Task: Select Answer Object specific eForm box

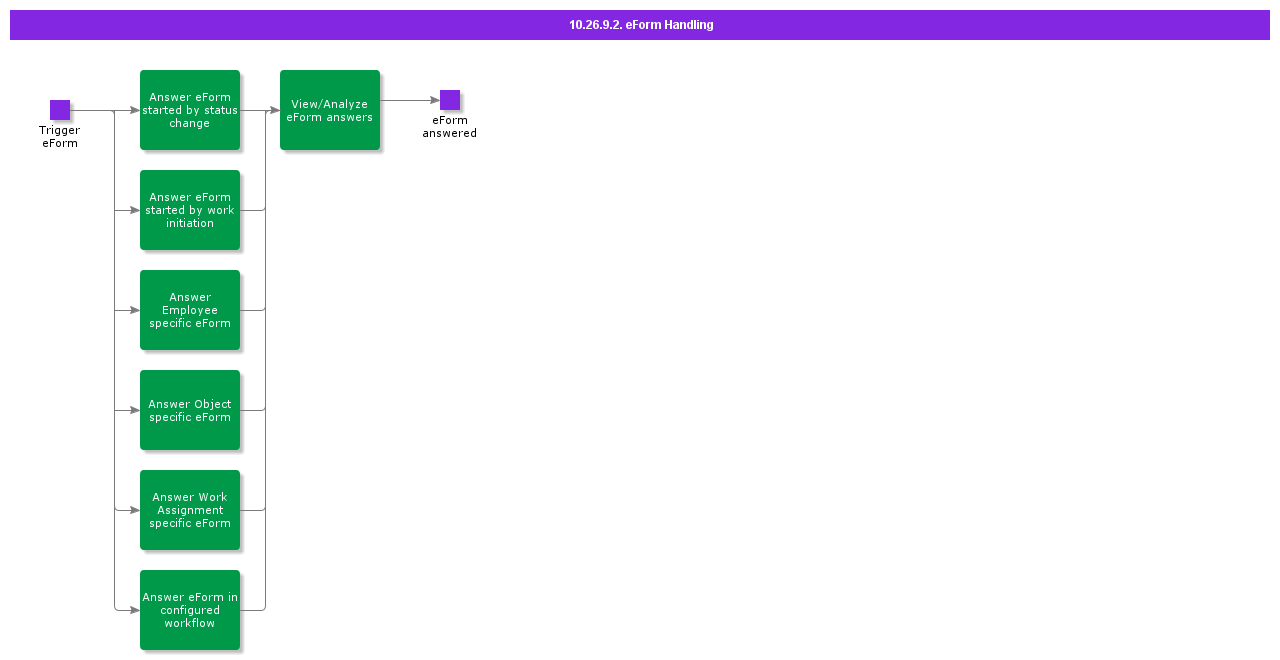Action: 190,410
